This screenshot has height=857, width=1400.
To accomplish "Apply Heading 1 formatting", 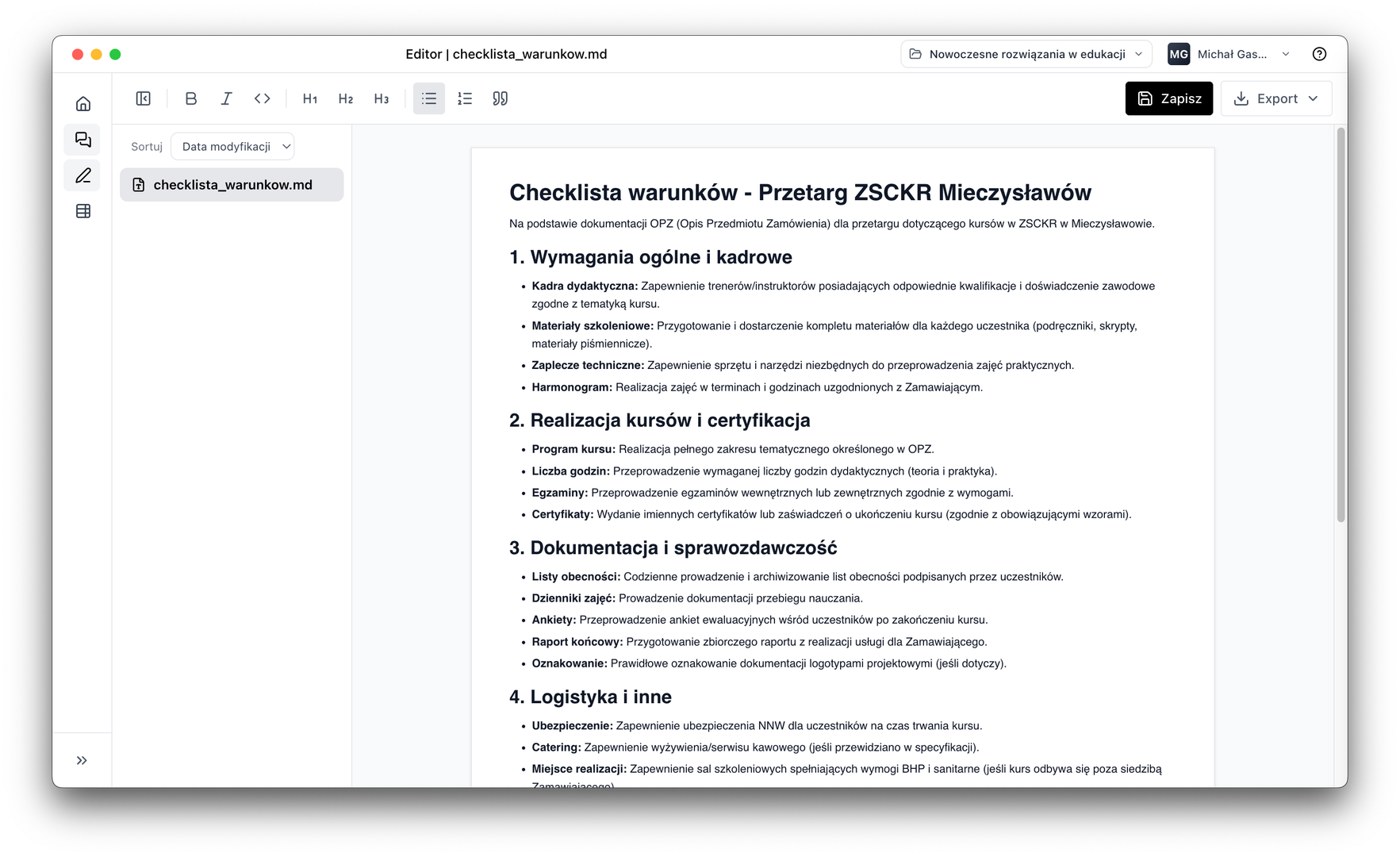I will (x=309, y=98).
